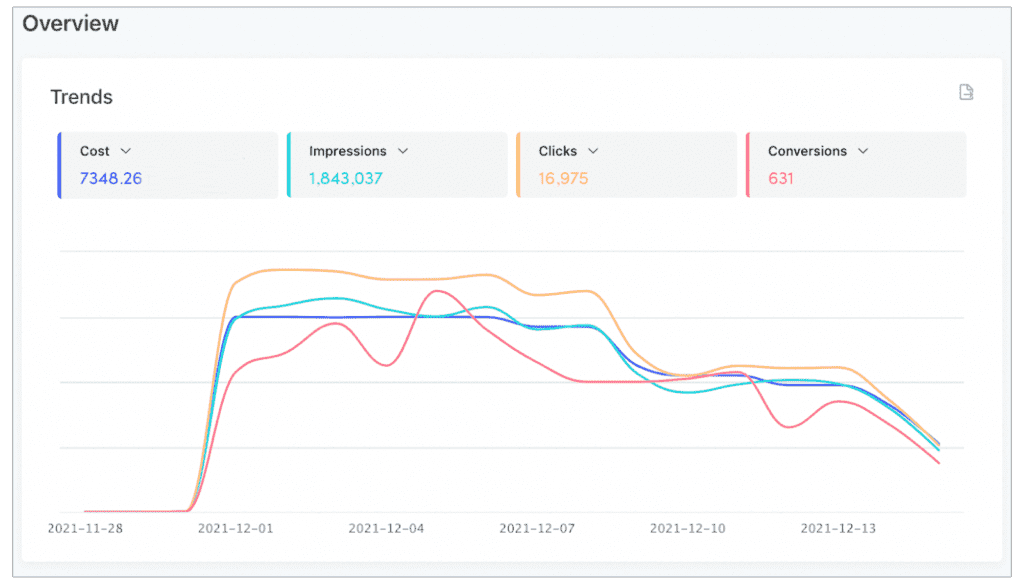
Task: Expand the Conversions metric selector
Action: pyautogui.click(x=864, y=151)
